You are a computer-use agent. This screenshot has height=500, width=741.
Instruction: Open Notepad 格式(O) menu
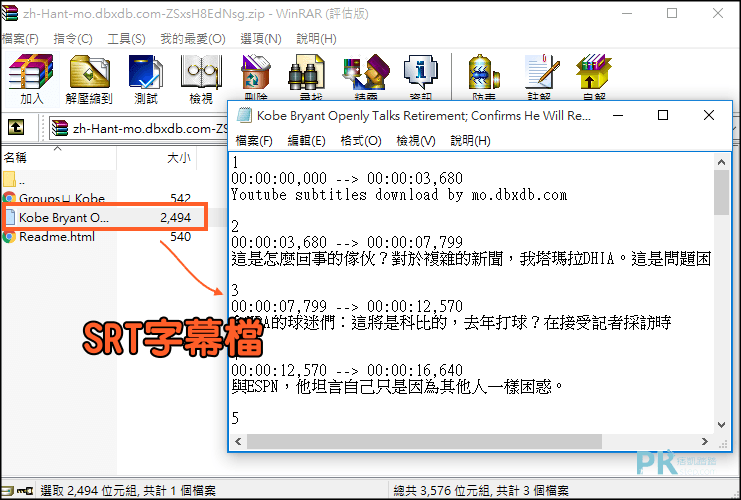[361, 141]
